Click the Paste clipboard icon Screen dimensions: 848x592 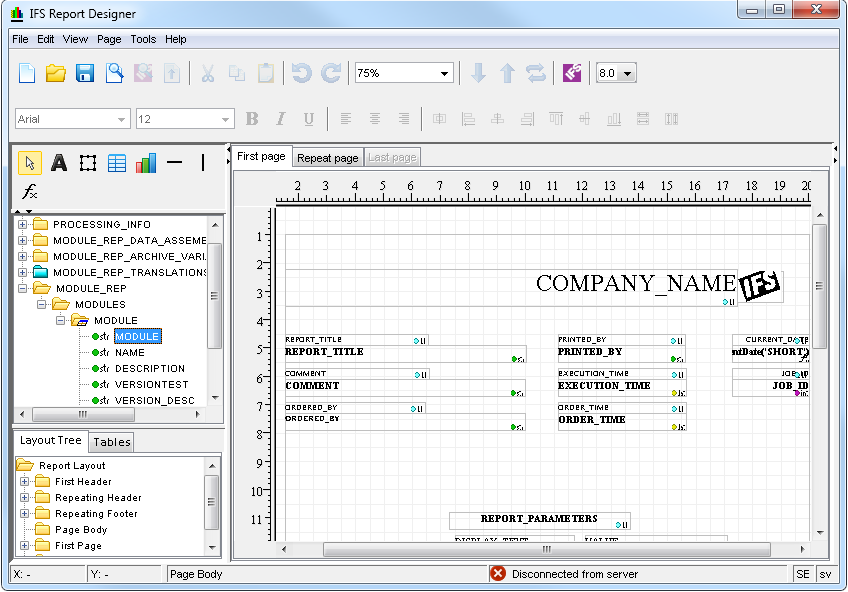266,73
